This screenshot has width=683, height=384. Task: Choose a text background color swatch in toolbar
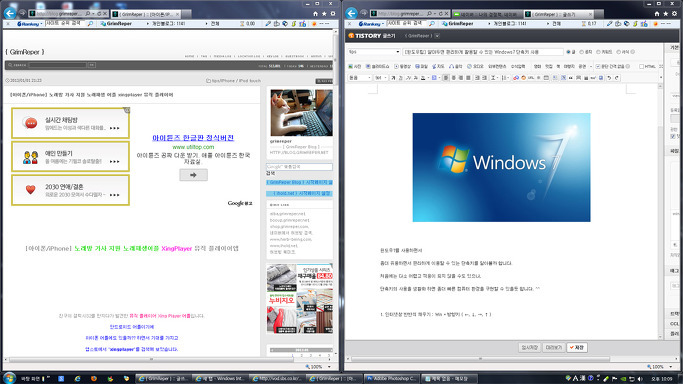coord(434,78)
